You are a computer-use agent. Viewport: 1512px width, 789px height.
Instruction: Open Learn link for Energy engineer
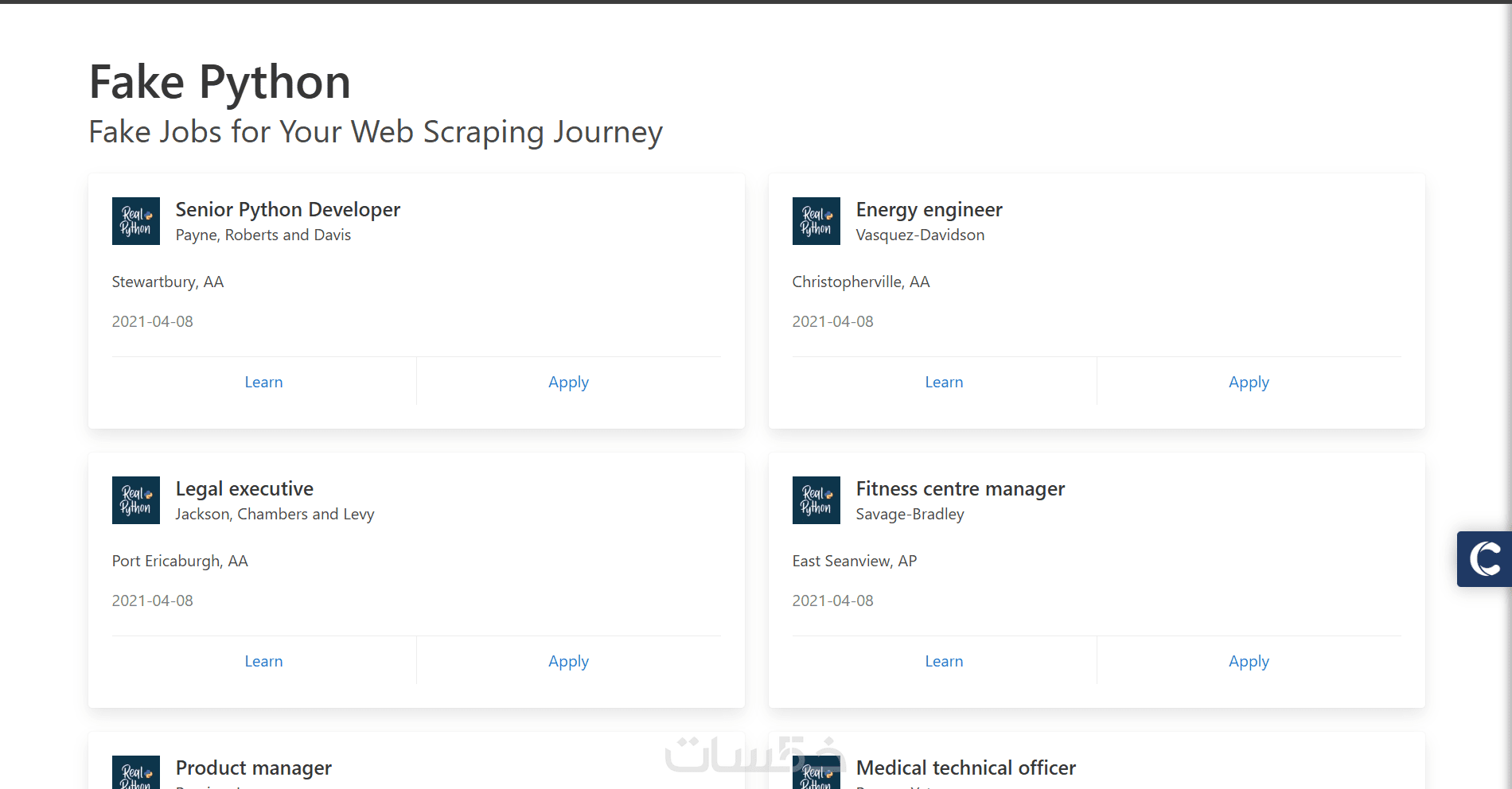point(944,383)
